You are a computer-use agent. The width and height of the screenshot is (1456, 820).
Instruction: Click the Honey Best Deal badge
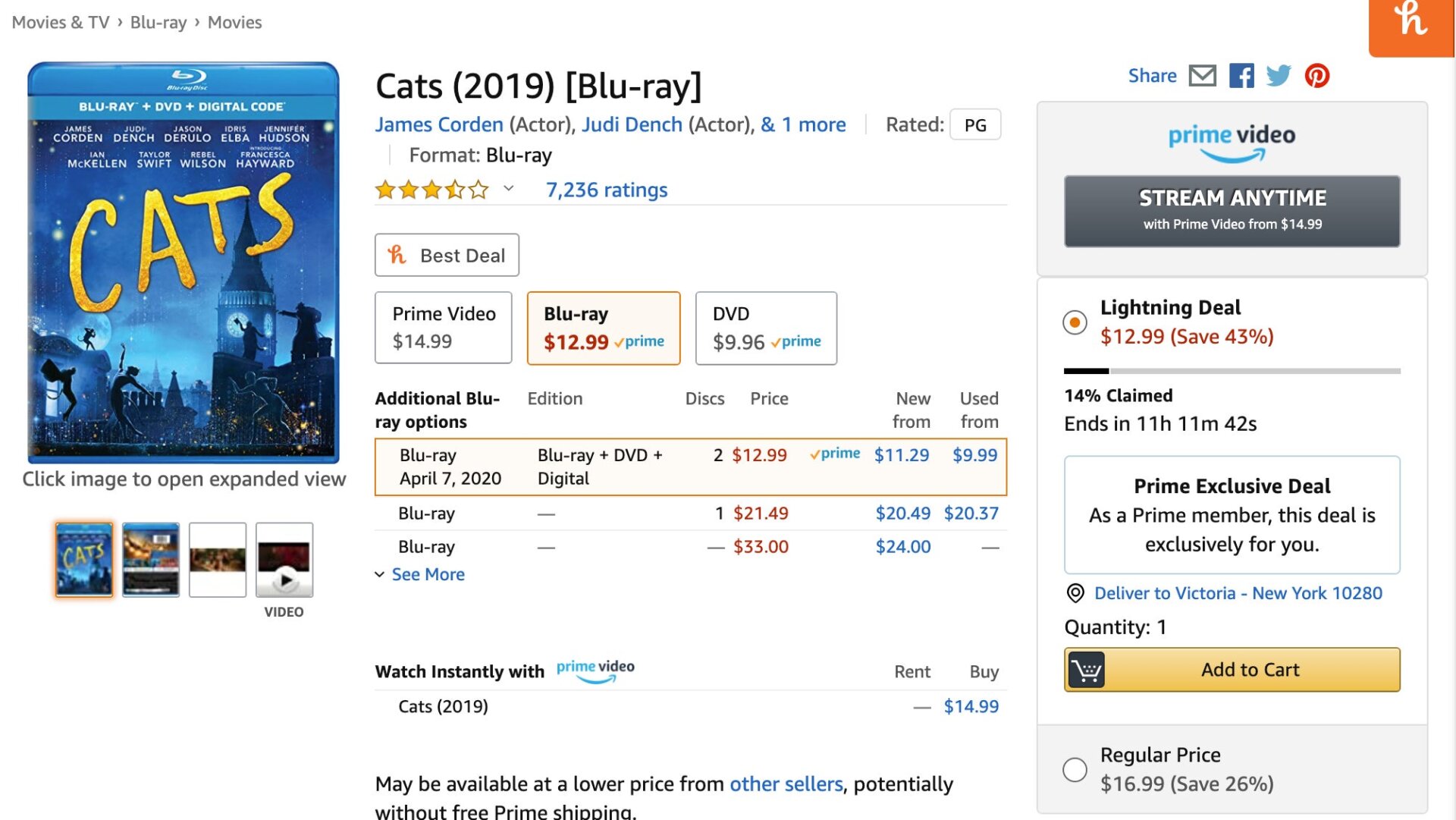click(x=447, y=255)
